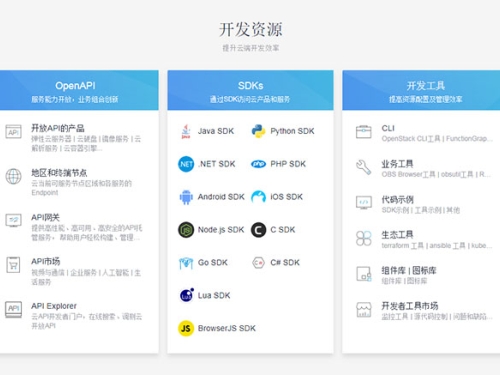Follow the iOS SDK link
The width and height of the screenshot is (500, 375).
tap(286, 197)
